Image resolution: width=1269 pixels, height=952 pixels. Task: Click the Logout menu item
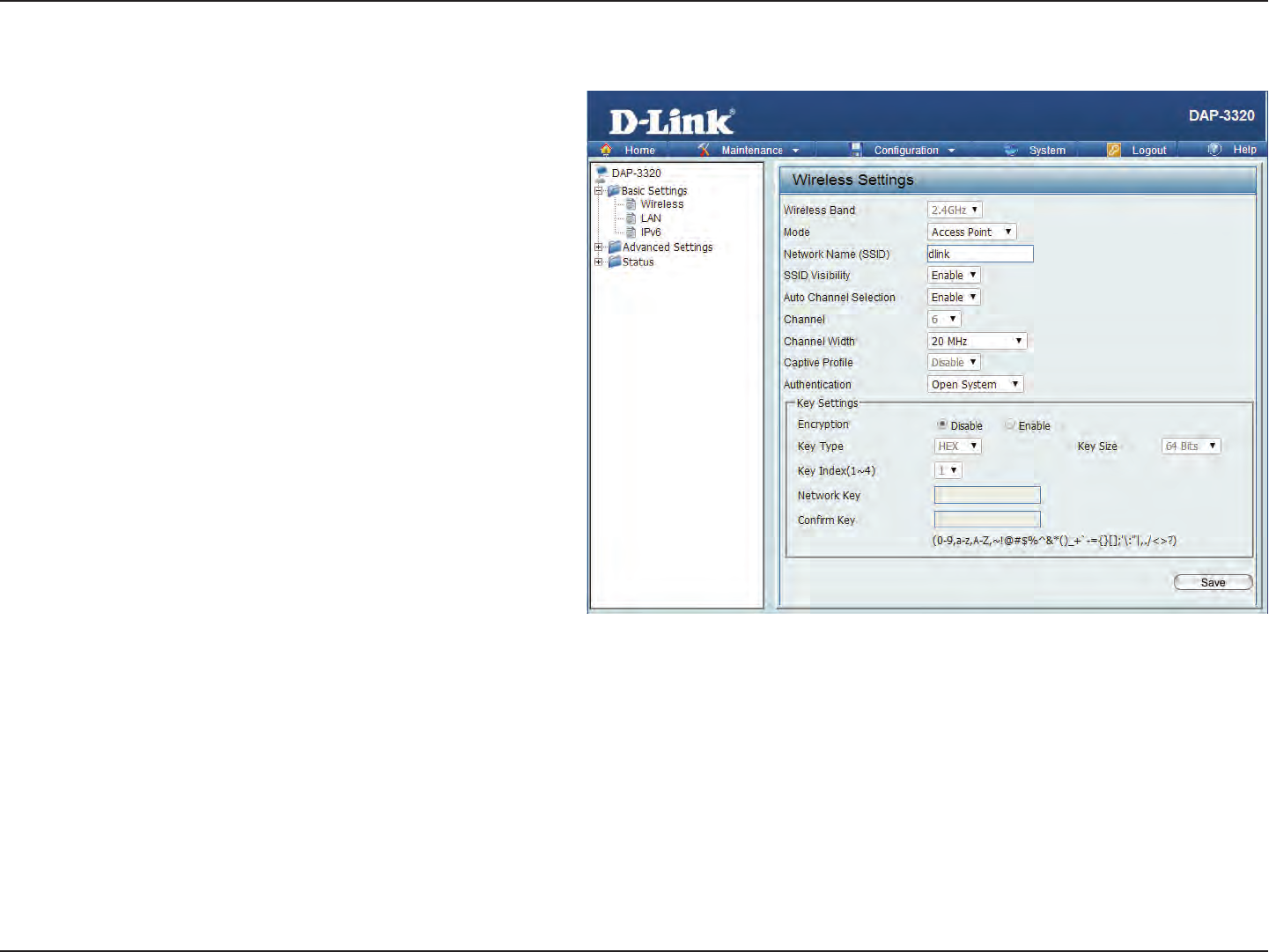[x=1149, y=151]
